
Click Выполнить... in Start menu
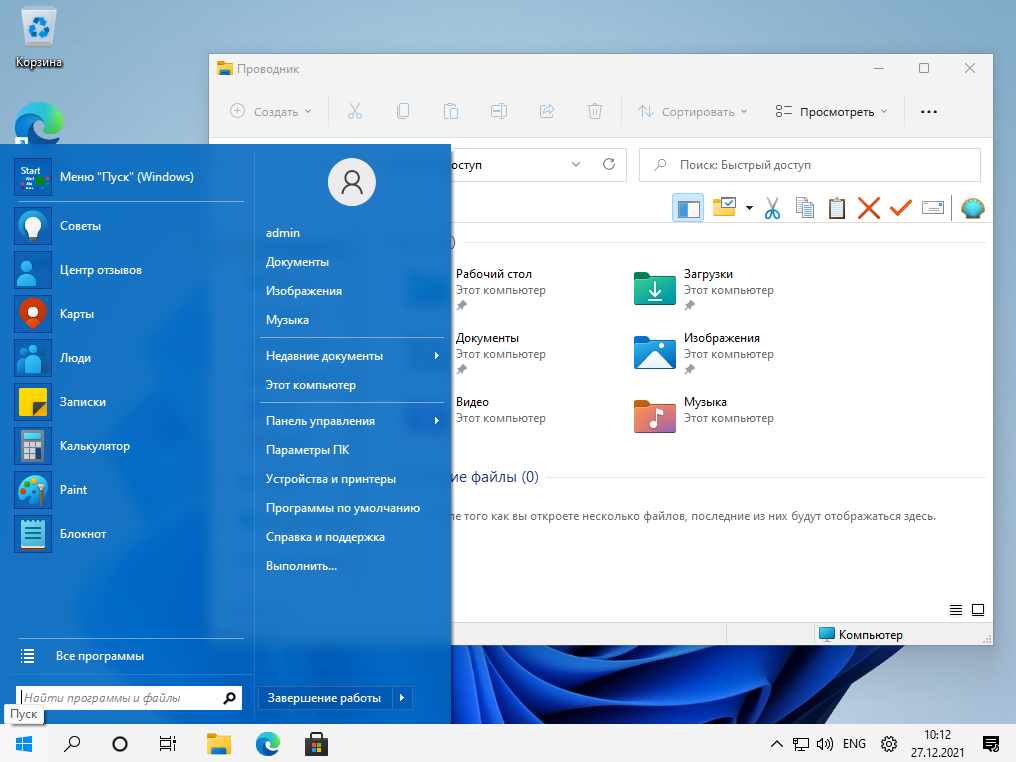coord(301,566)
